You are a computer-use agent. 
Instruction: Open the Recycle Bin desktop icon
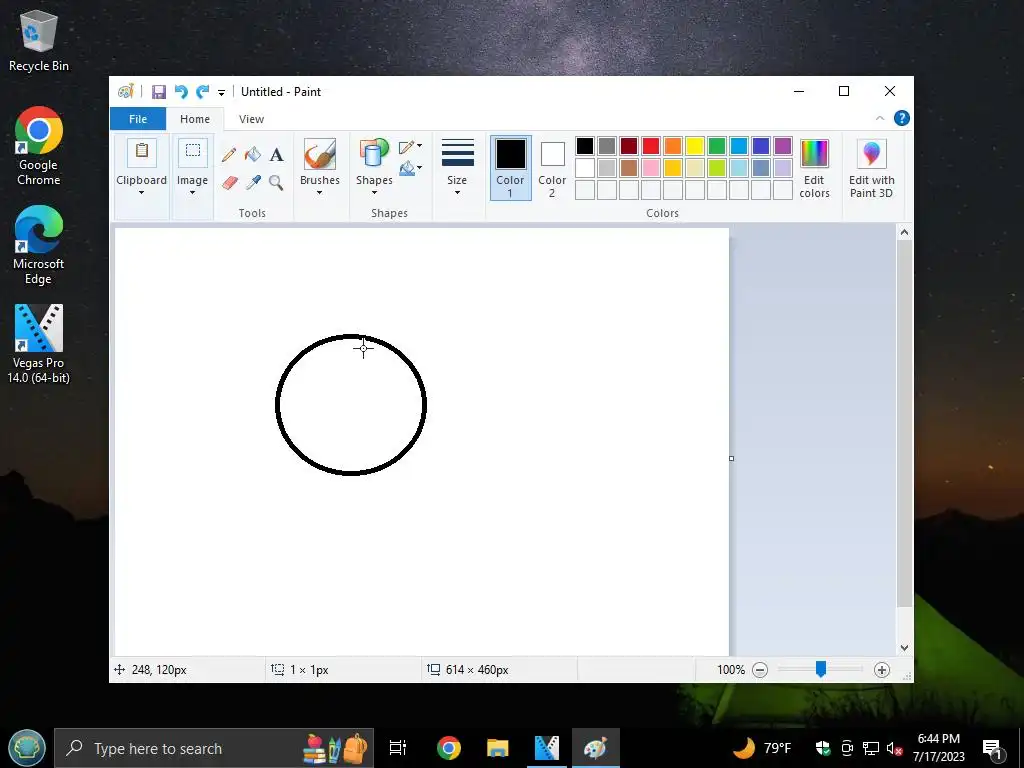tap(39, 40)
